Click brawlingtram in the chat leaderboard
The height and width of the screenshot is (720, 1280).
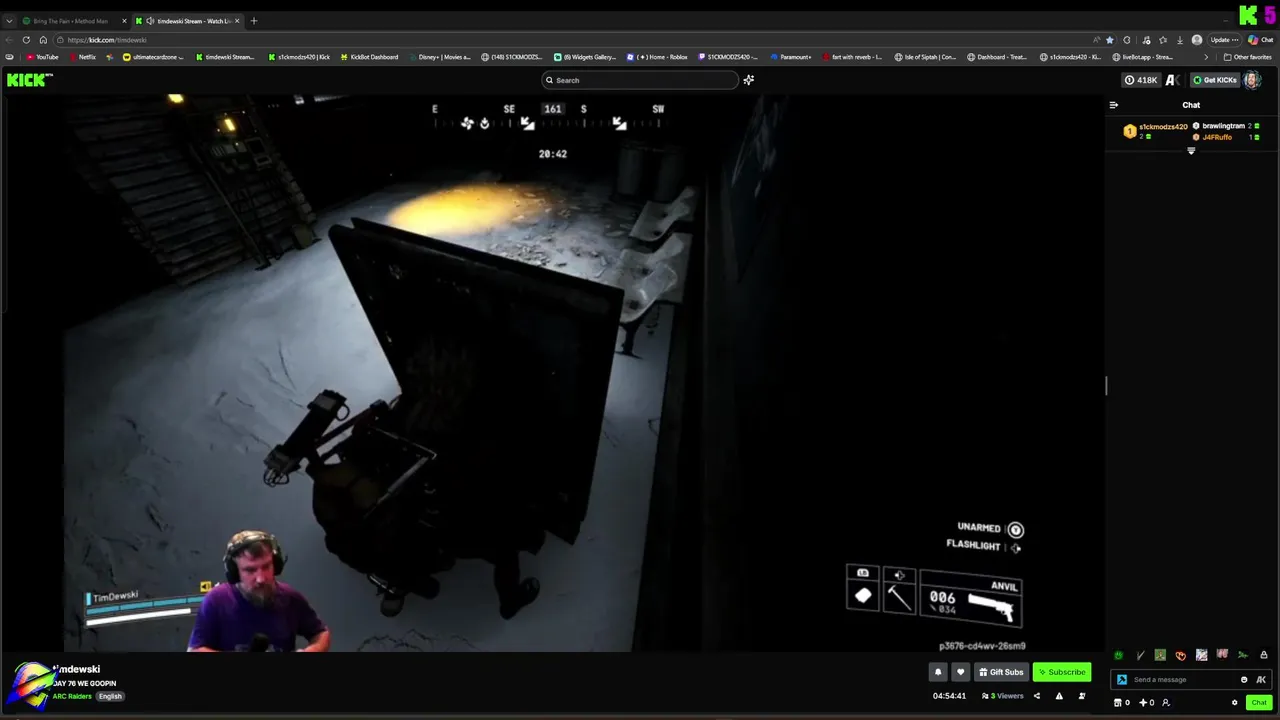pyautogui.click(x=1223, y=126)
